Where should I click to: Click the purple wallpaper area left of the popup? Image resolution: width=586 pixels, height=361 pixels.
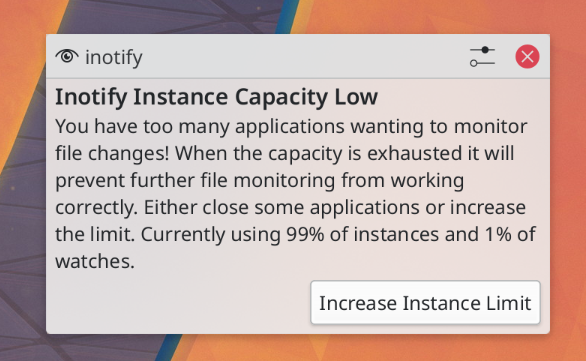(x=22, y=224)
